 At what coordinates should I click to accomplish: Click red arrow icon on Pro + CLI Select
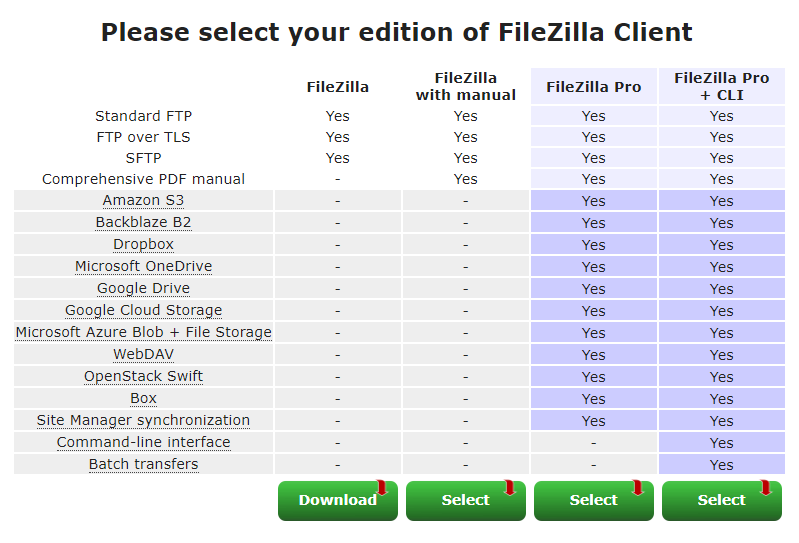766,487
